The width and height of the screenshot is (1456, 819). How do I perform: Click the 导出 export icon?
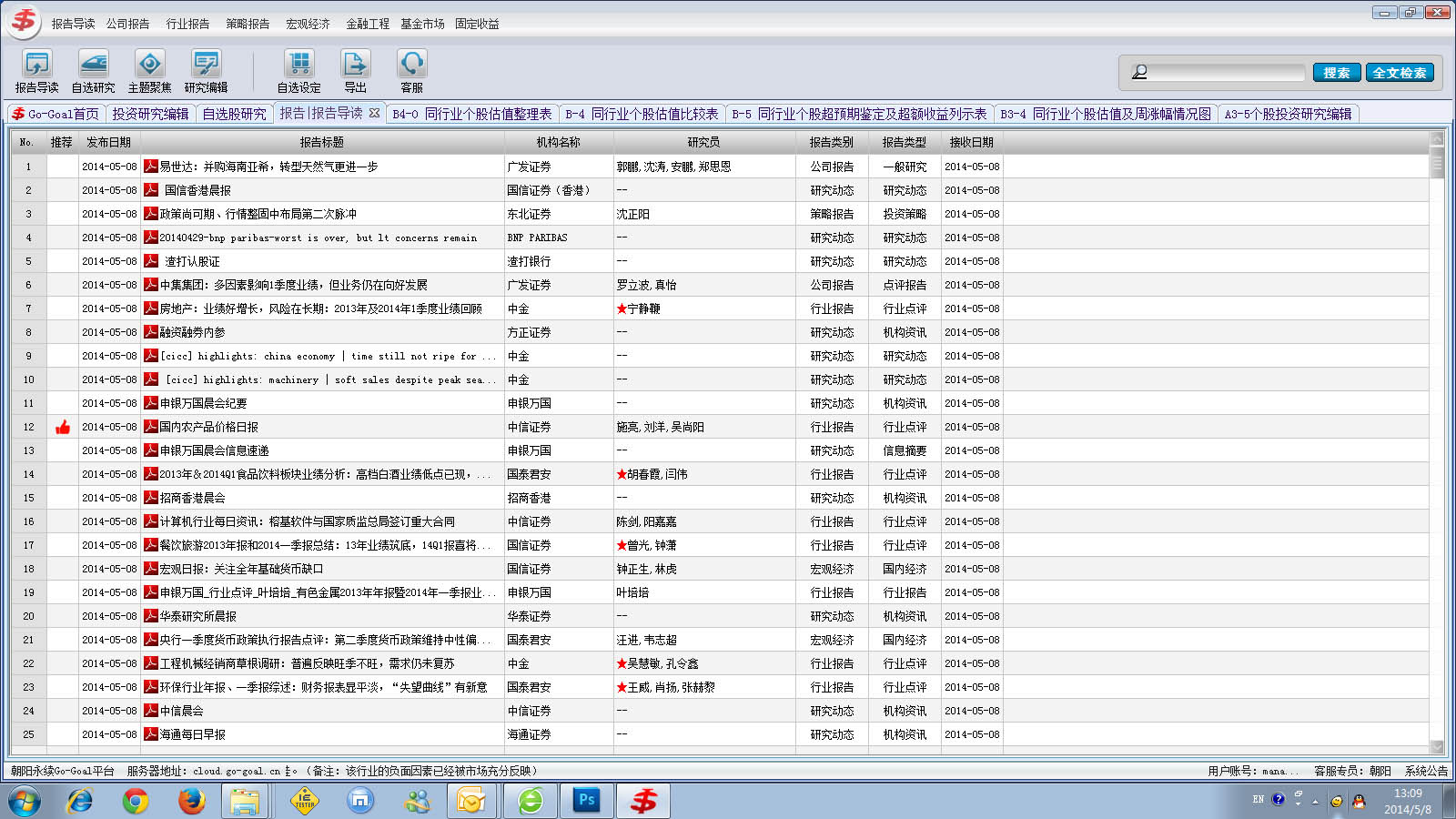pyautogui.click(x=355, y=71)
